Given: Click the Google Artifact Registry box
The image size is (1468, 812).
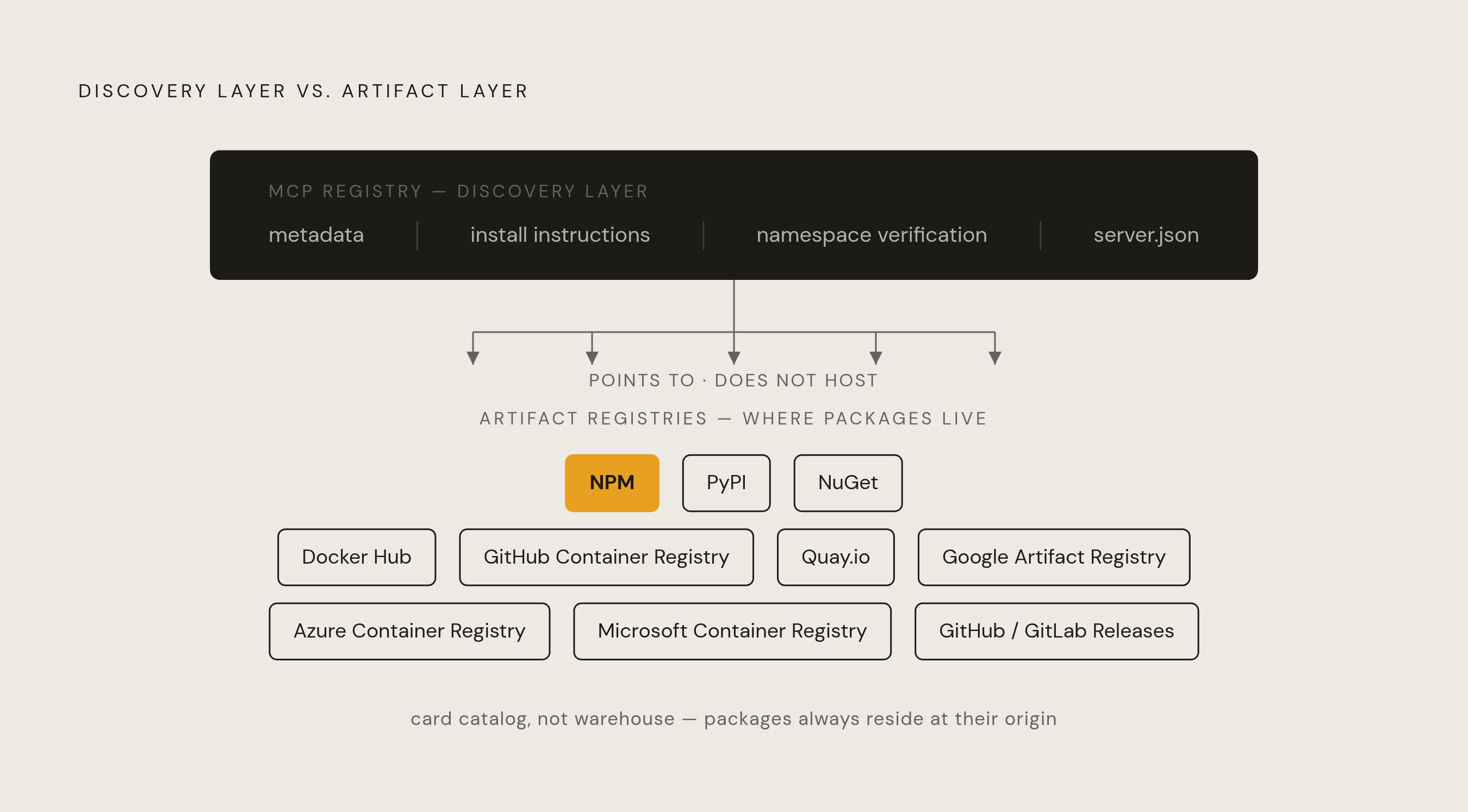Looking at the screenshot, I should tap(1054, 557).
